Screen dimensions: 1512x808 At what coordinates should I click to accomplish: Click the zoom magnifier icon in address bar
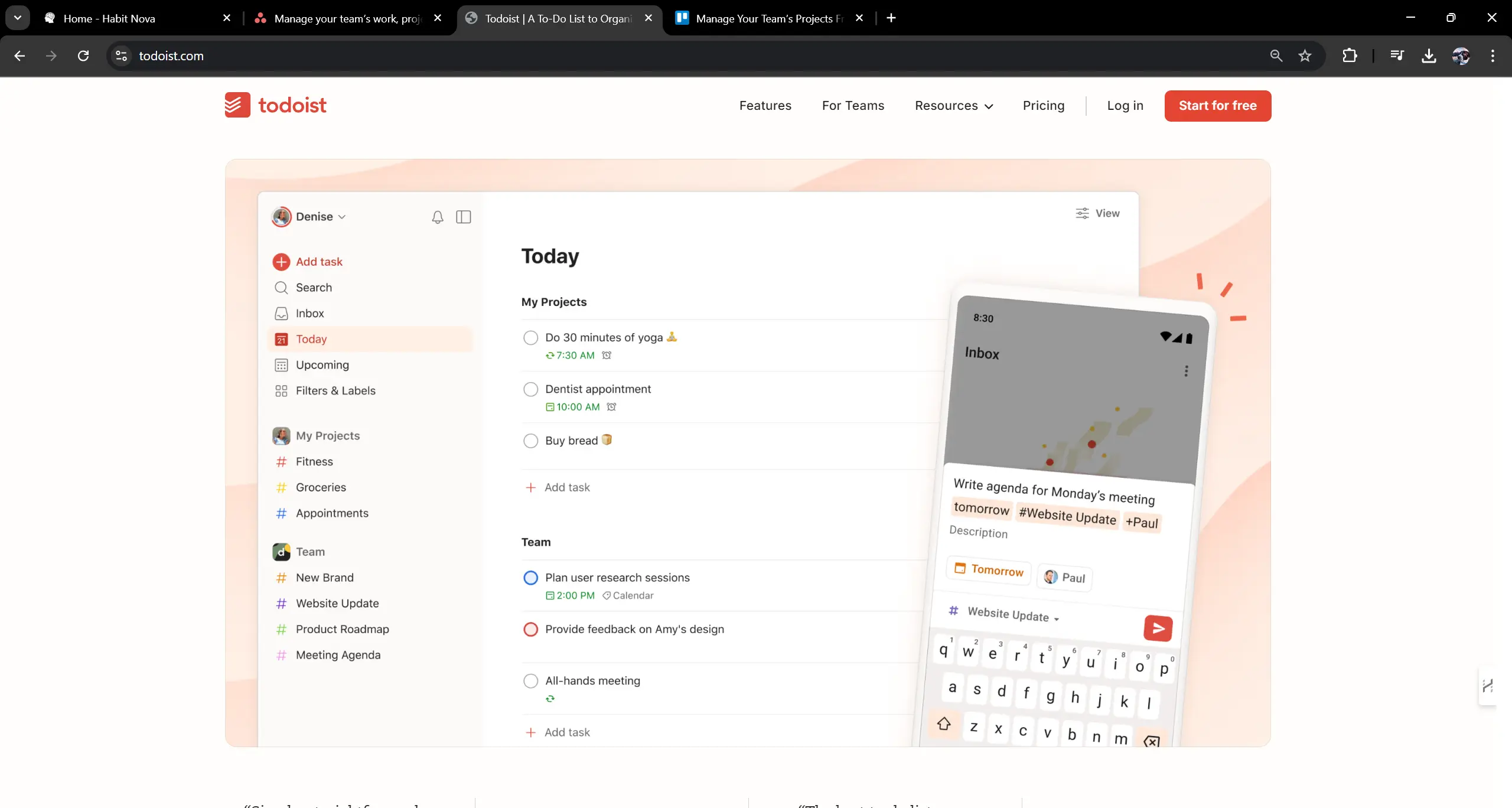(1276, 56)
